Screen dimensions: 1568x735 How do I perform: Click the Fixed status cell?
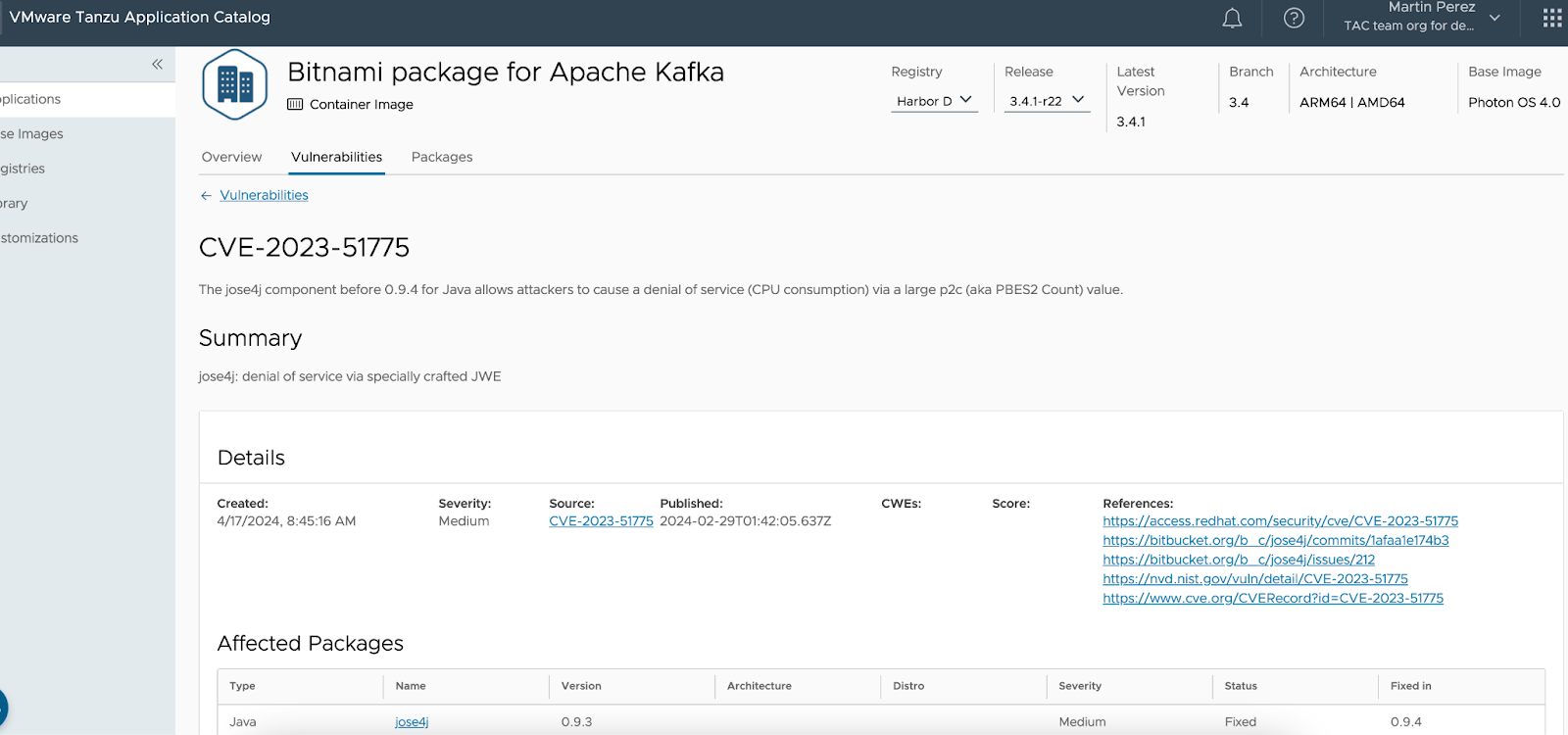(1240, 722)
